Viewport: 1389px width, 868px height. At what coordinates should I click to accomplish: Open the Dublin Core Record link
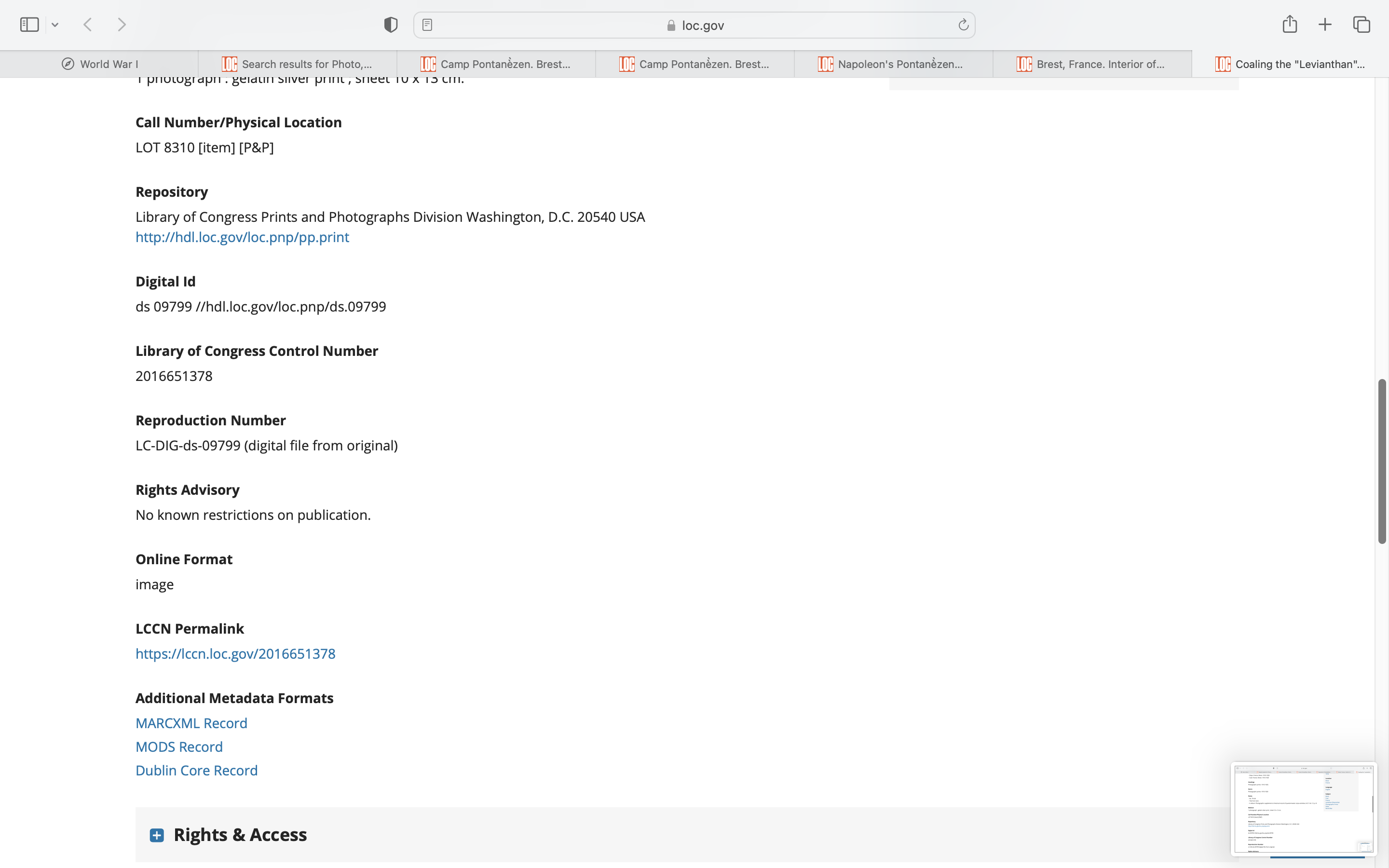(x=196, y=771)
